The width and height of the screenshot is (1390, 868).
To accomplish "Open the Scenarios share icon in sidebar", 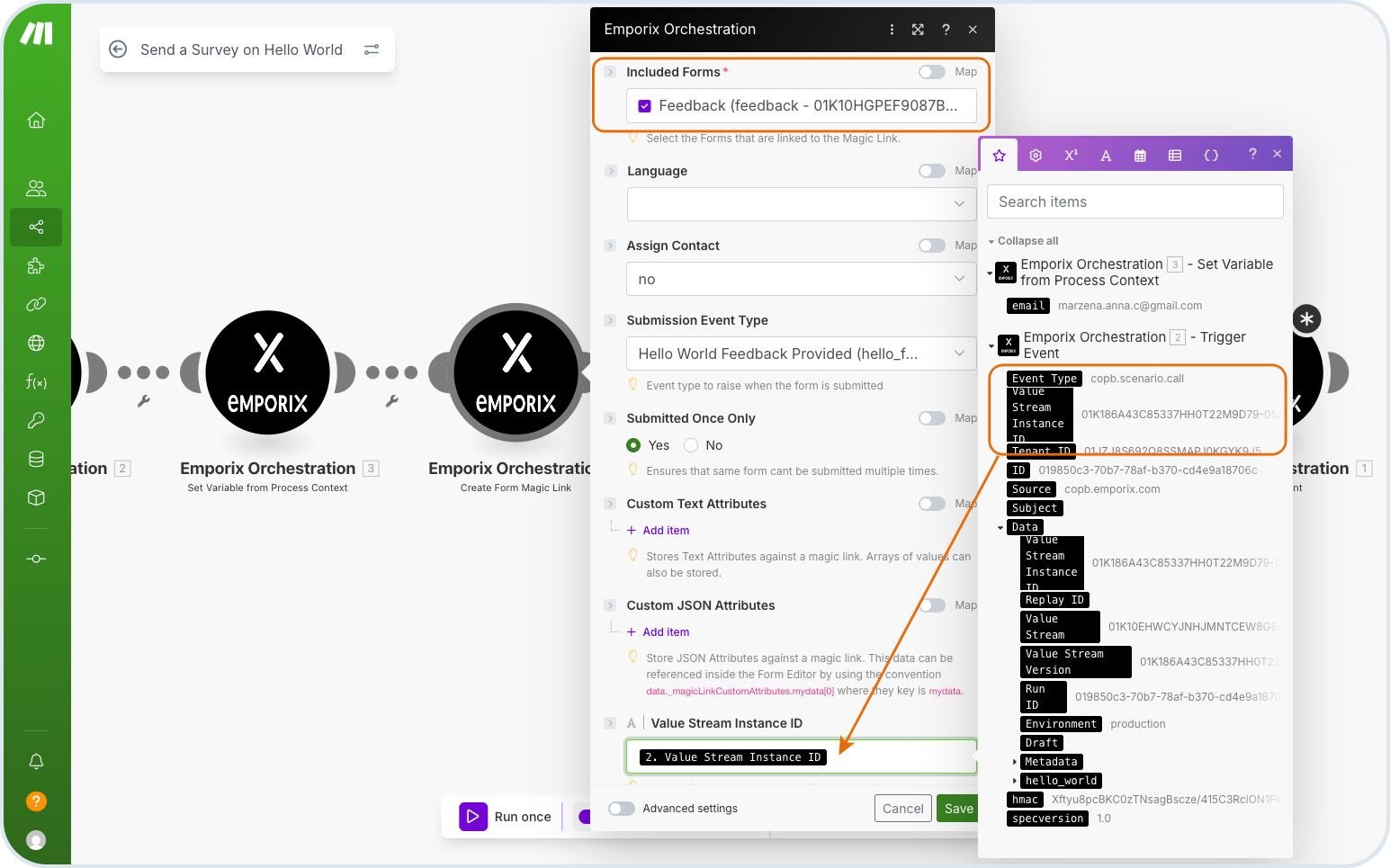I will [36, 227].
